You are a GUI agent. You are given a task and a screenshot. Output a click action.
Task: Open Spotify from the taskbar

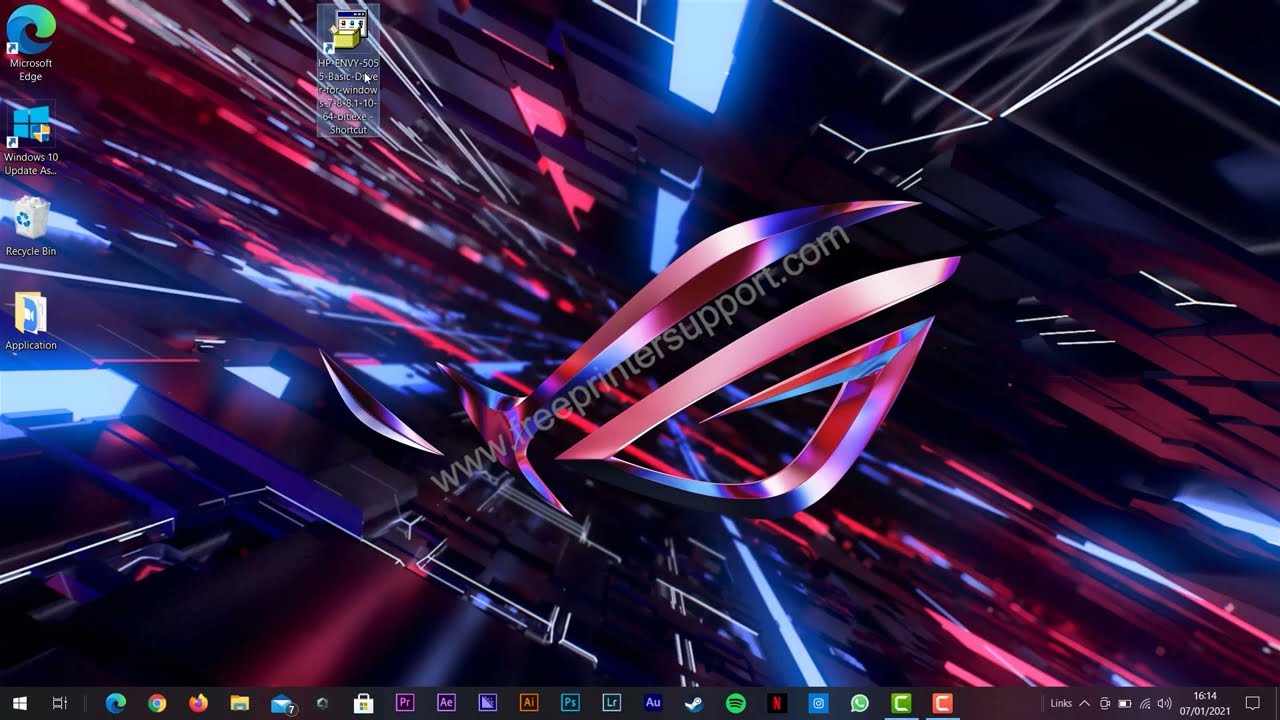coord(736,703)
